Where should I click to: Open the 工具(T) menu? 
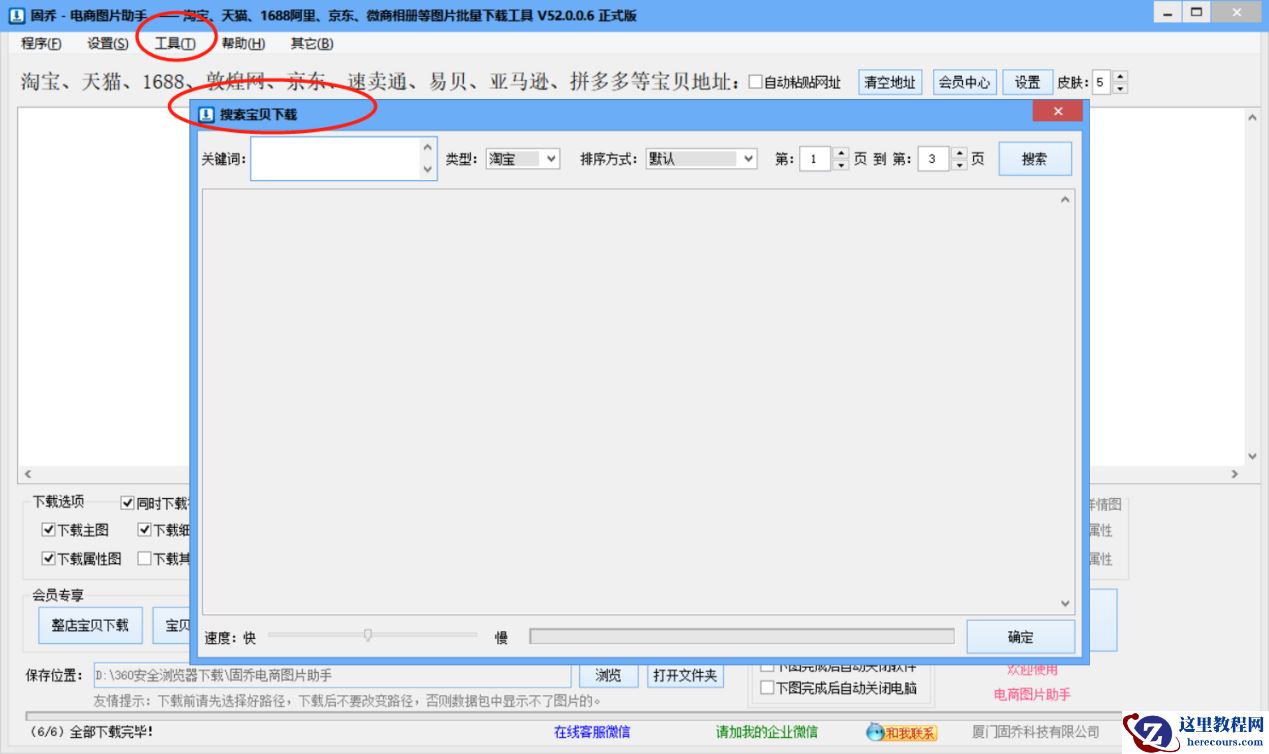pos(174,43)
